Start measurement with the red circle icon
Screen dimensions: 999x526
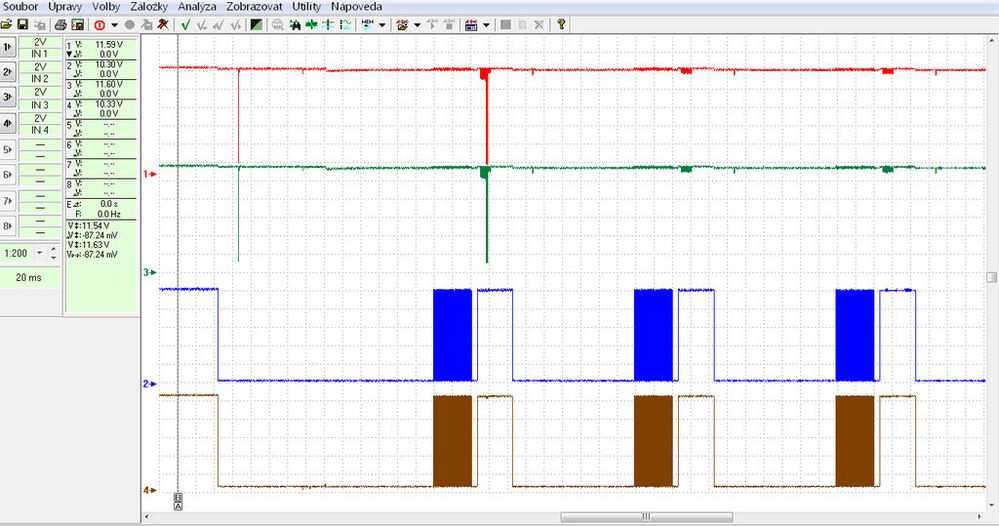click(99, 25)
